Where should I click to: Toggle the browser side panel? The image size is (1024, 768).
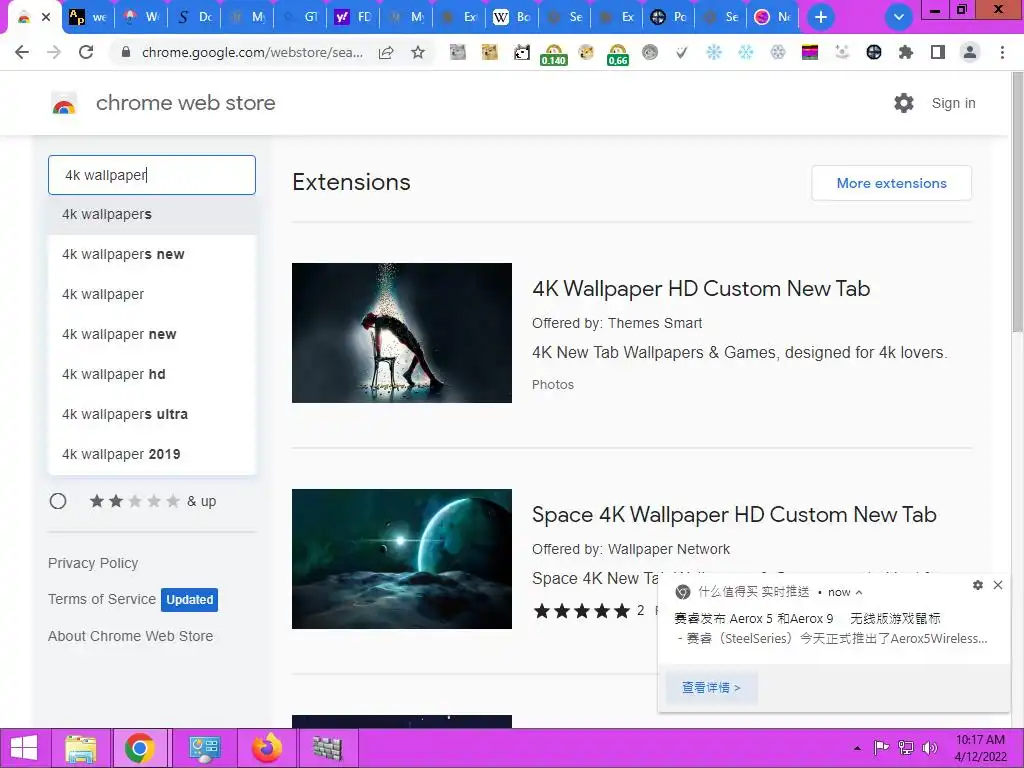[x=938, y=52]
